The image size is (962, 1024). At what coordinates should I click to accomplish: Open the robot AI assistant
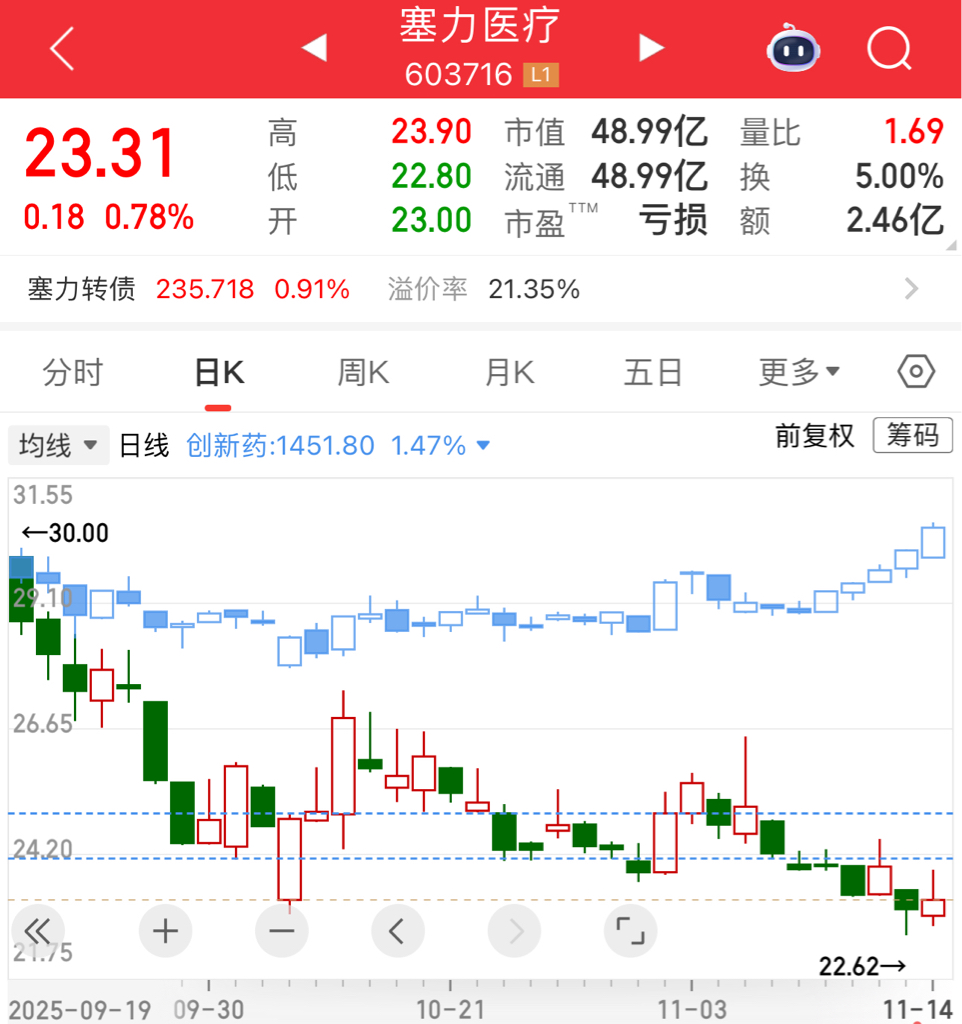pyautogui.click(x=794, y=48)
